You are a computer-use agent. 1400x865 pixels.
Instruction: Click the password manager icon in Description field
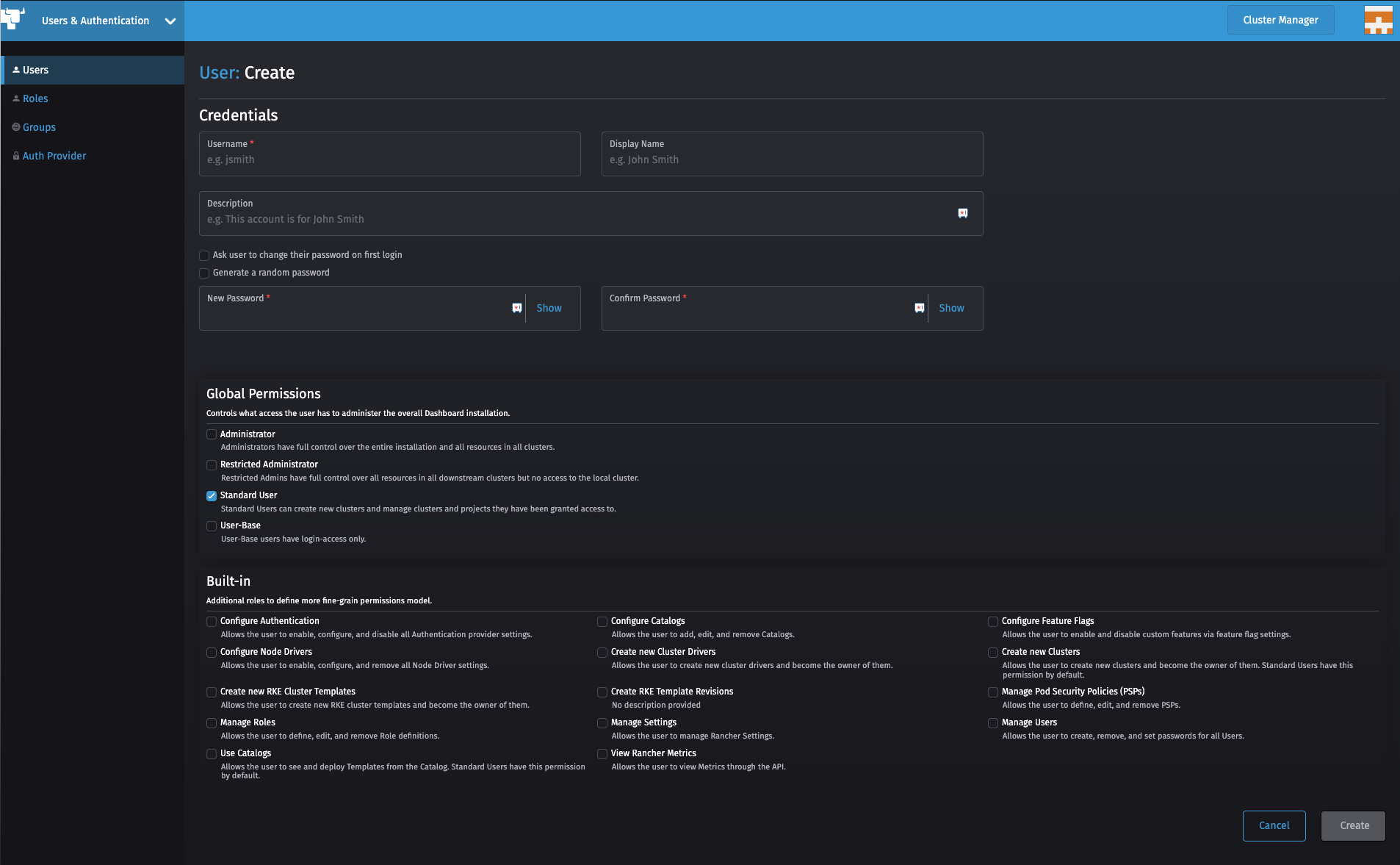(963, 213)
